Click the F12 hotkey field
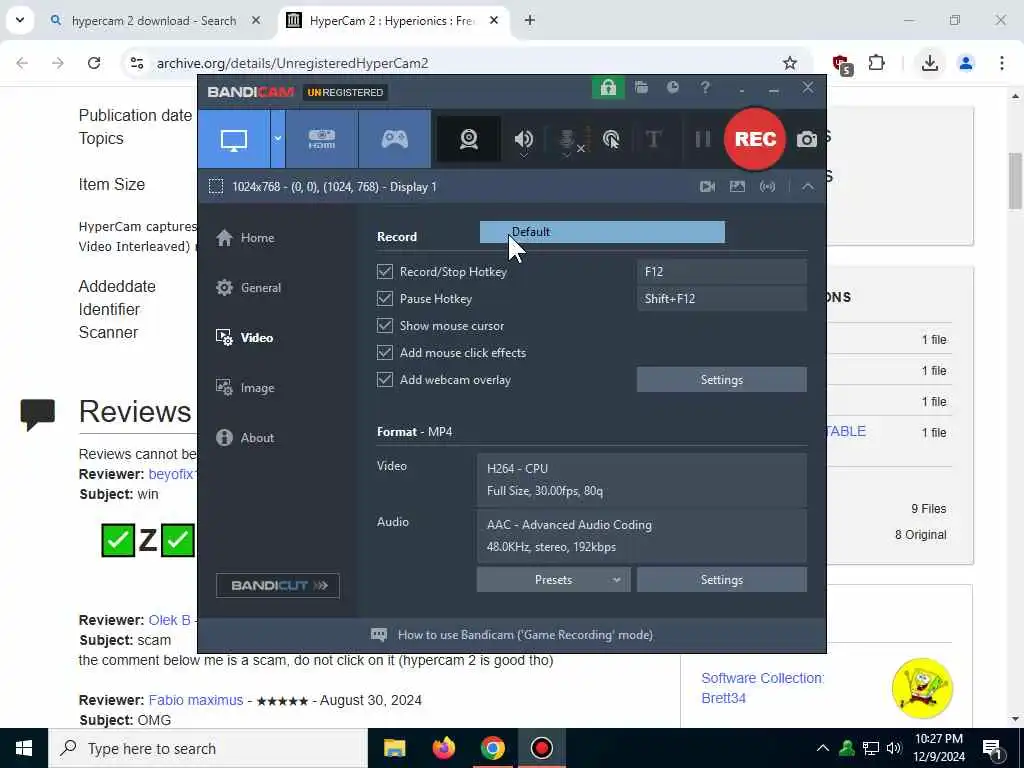This screenshot has height=768, width=1024. point(722,272)
